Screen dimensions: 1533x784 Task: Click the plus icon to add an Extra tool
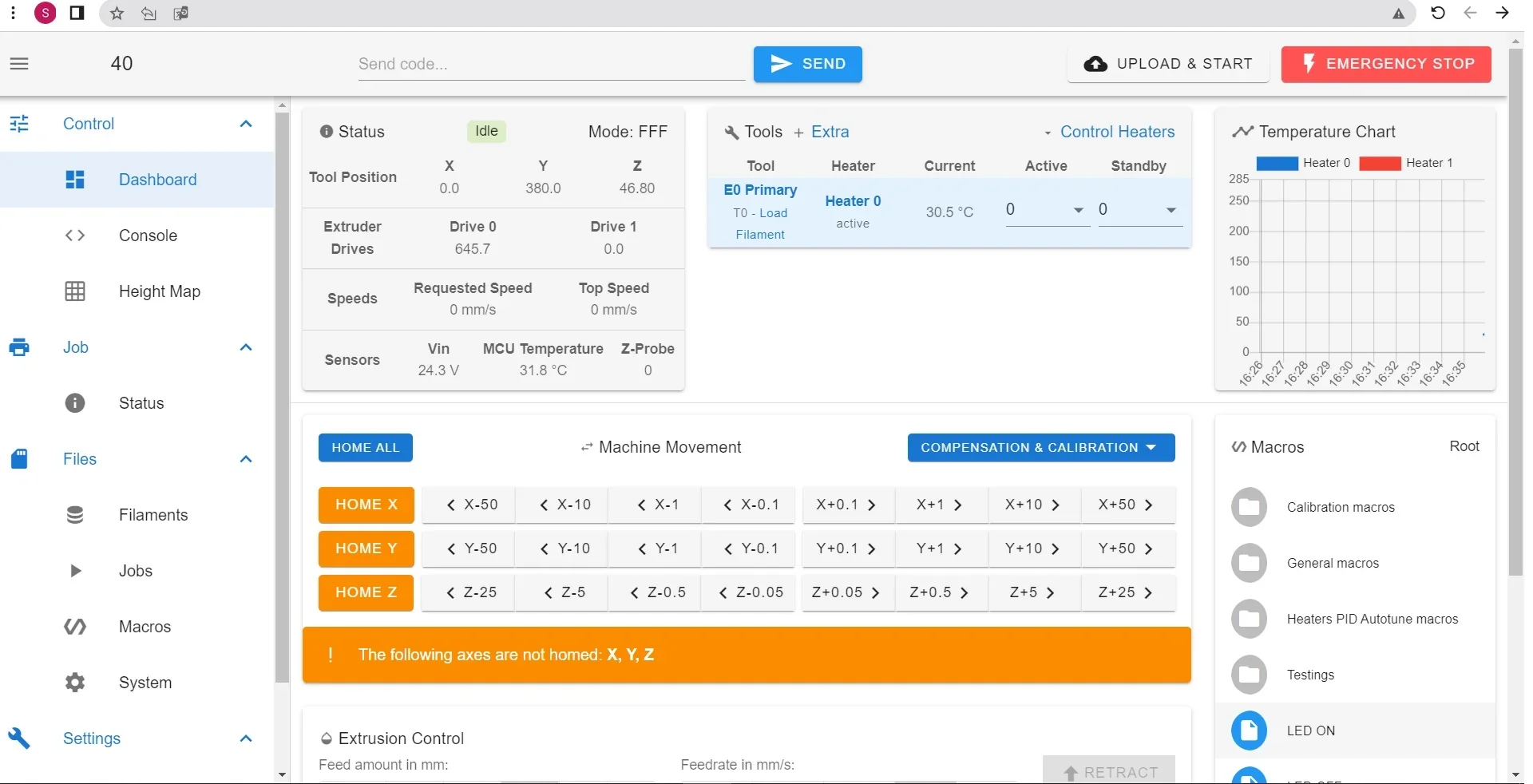click(x=798, y=133)
